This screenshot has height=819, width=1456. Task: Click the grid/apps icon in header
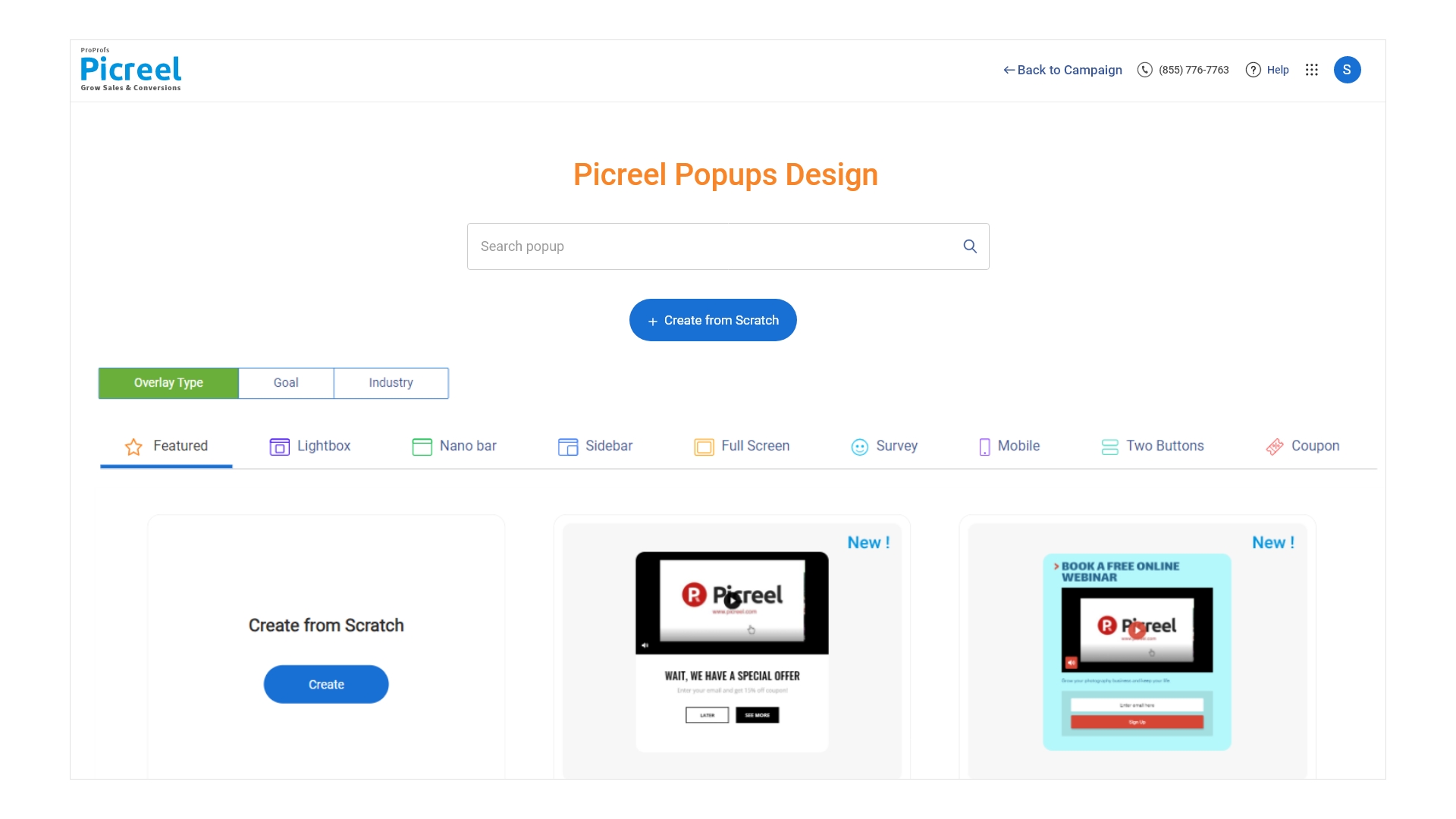pyautogui.click(x=1312, y=69)
